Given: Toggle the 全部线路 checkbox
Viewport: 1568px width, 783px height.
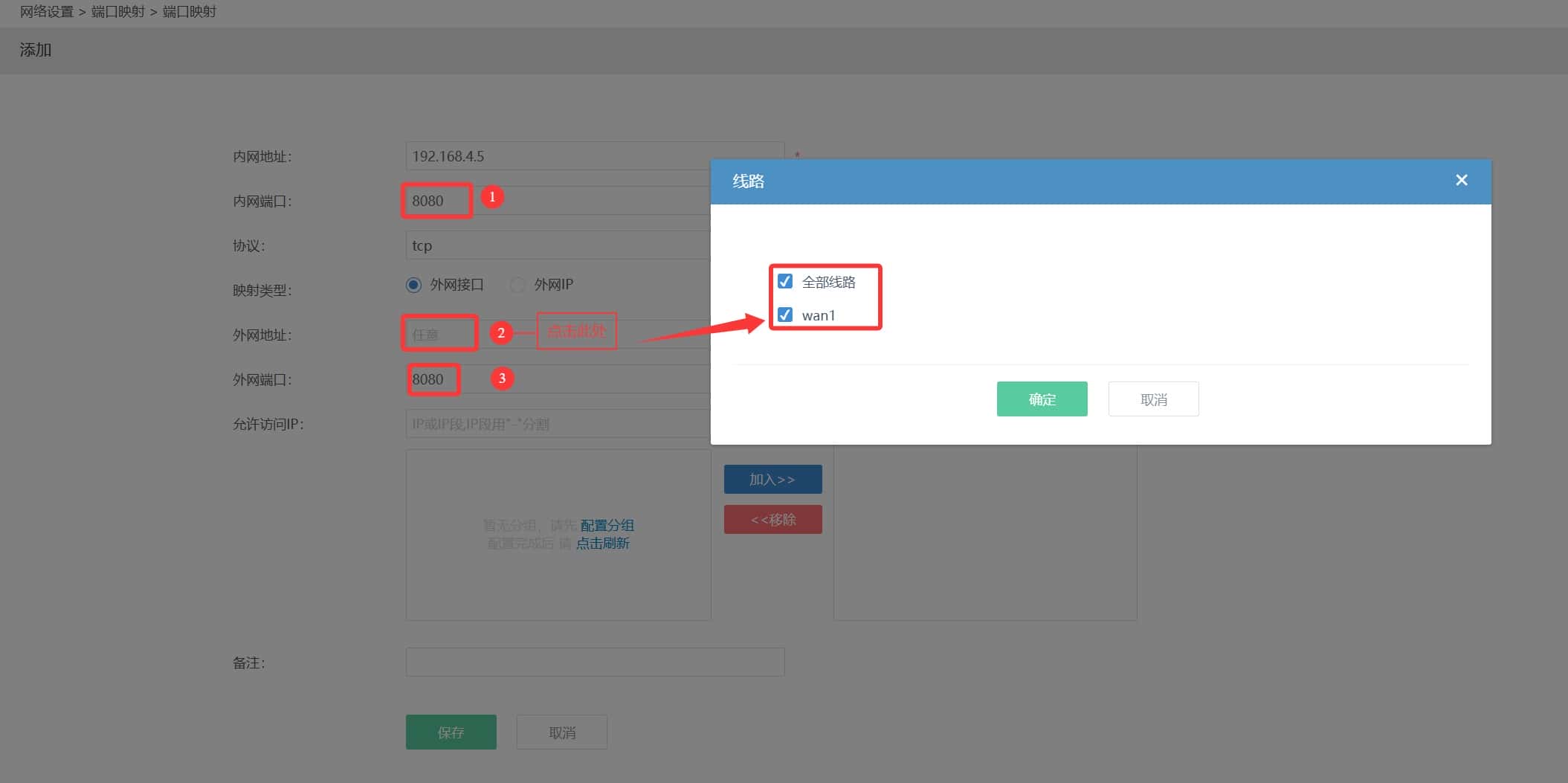Looking at the screenshot, I should point(784,281).
